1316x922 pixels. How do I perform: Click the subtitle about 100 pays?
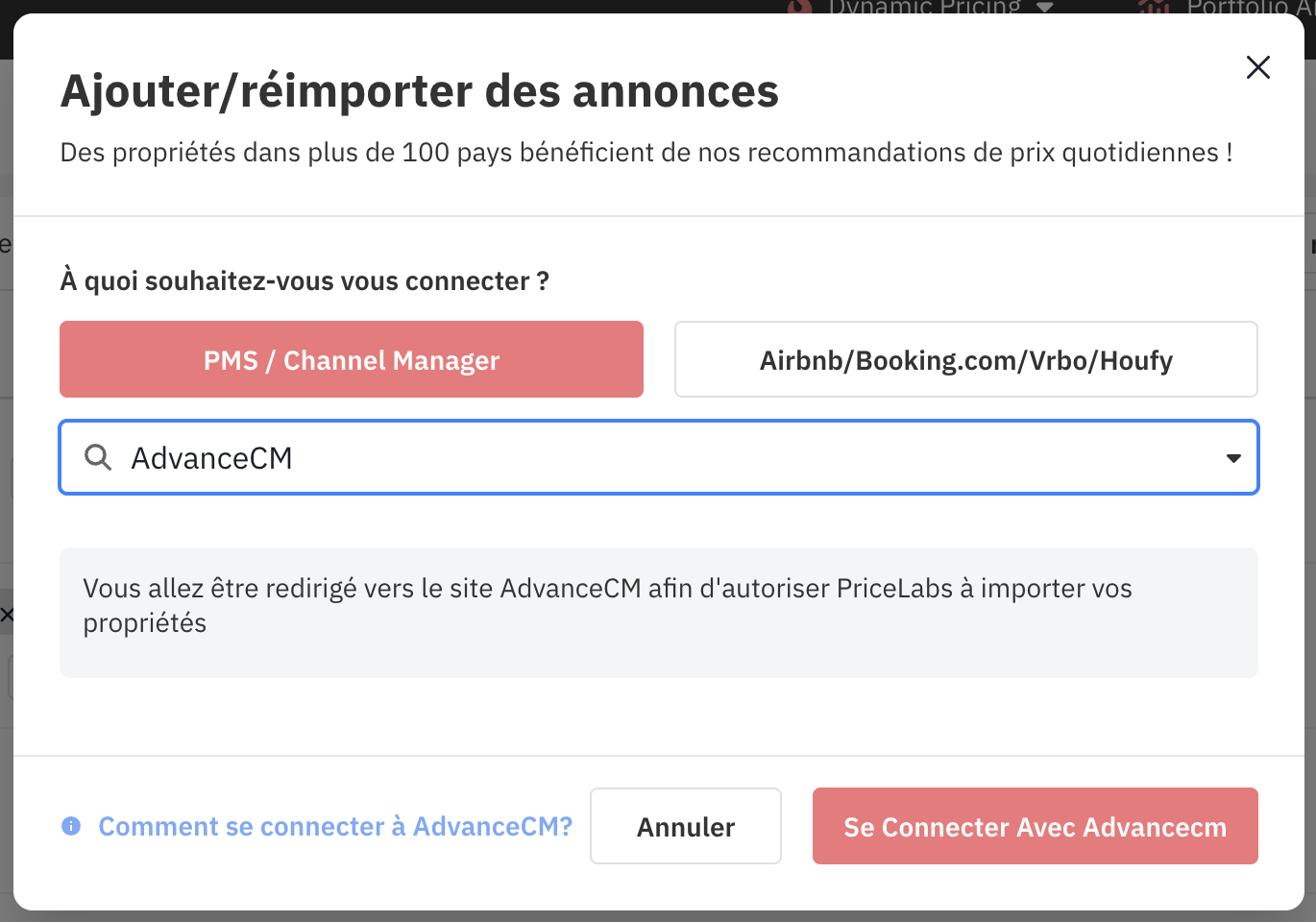(646, 153)
